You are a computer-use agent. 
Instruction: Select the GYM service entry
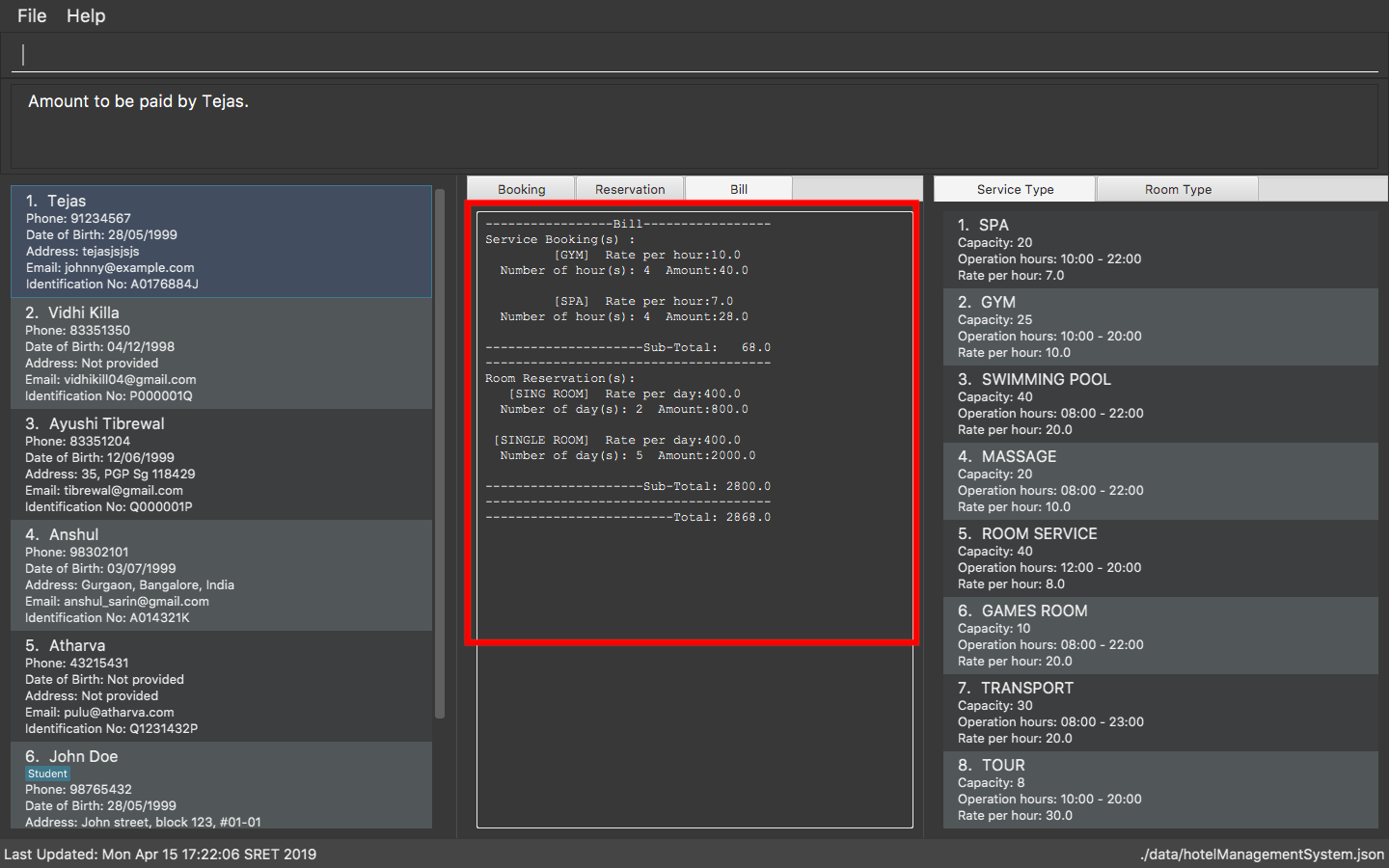[1160, 327]
